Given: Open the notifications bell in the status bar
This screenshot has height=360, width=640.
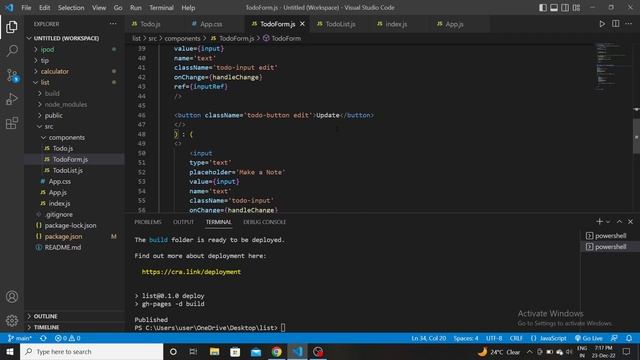Looking at the screenshot, I should point(629,338).
